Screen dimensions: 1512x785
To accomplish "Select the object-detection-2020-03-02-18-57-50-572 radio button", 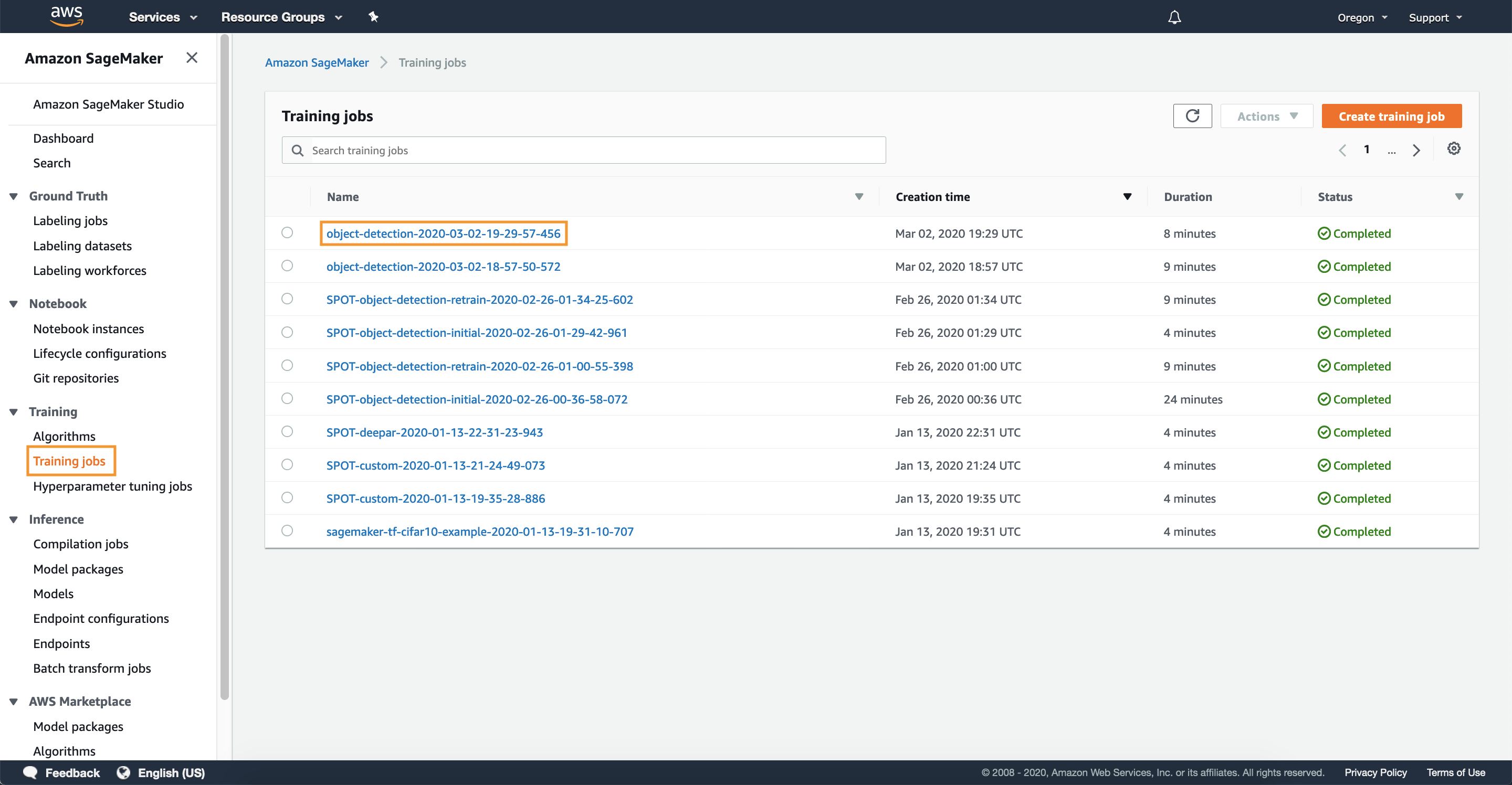I will tap(287, 265).
